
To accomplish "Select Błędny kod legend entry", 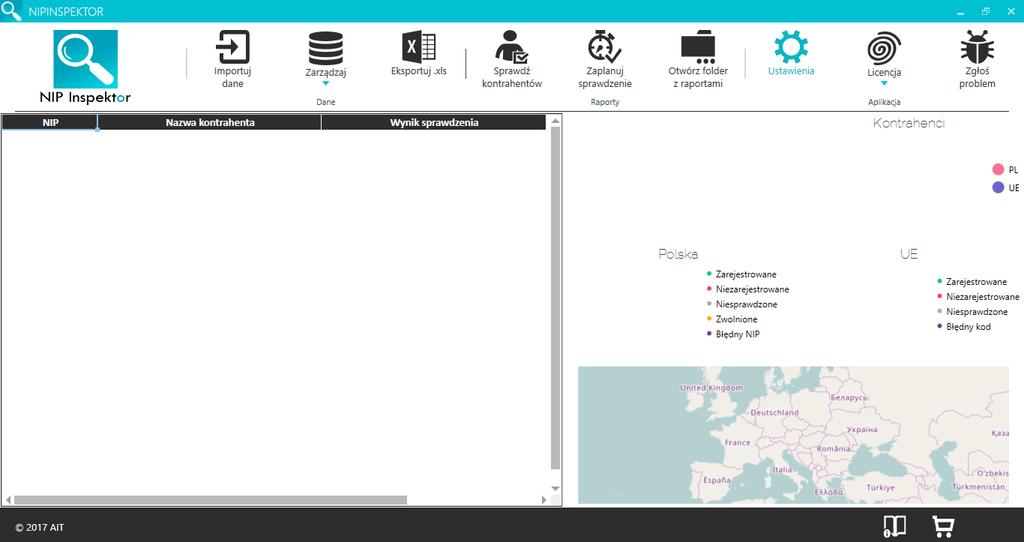I will [x=964, y=327].
